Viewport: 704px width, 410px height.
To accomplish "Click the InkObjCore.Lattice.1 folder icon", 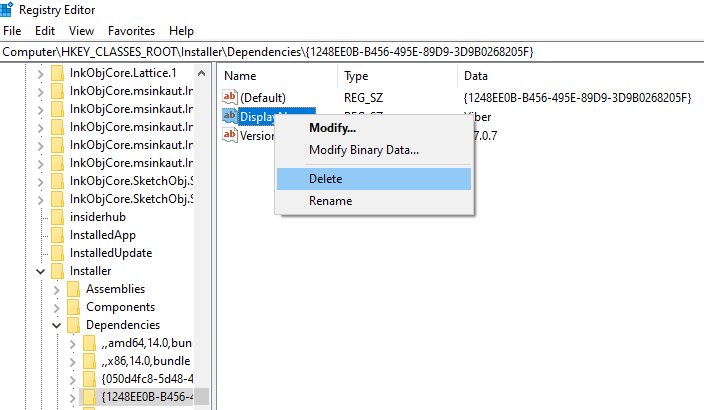I will [x=59, y=73].
